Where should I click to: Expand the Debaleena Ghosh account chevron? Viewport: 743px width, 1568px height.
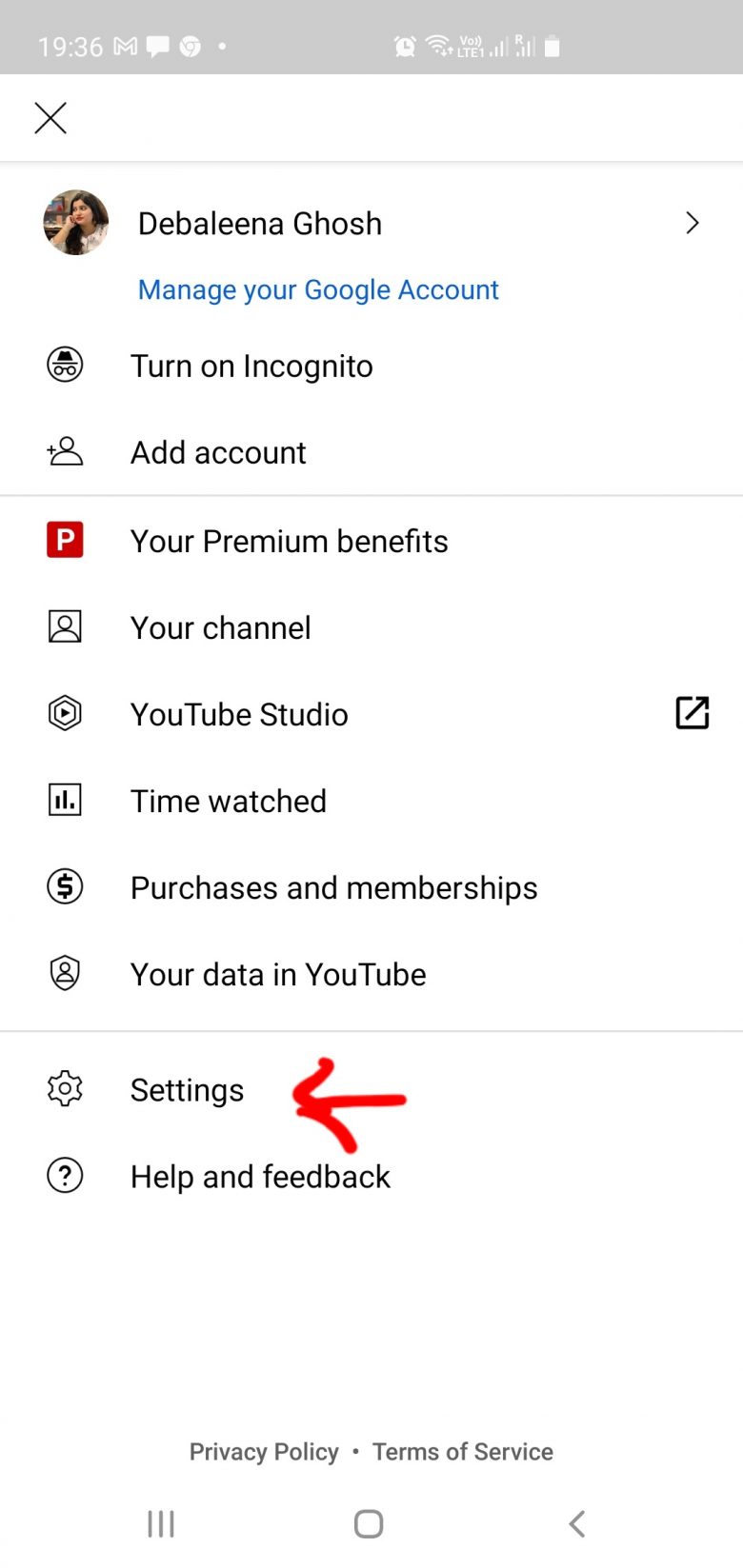[x=693, y=223]
